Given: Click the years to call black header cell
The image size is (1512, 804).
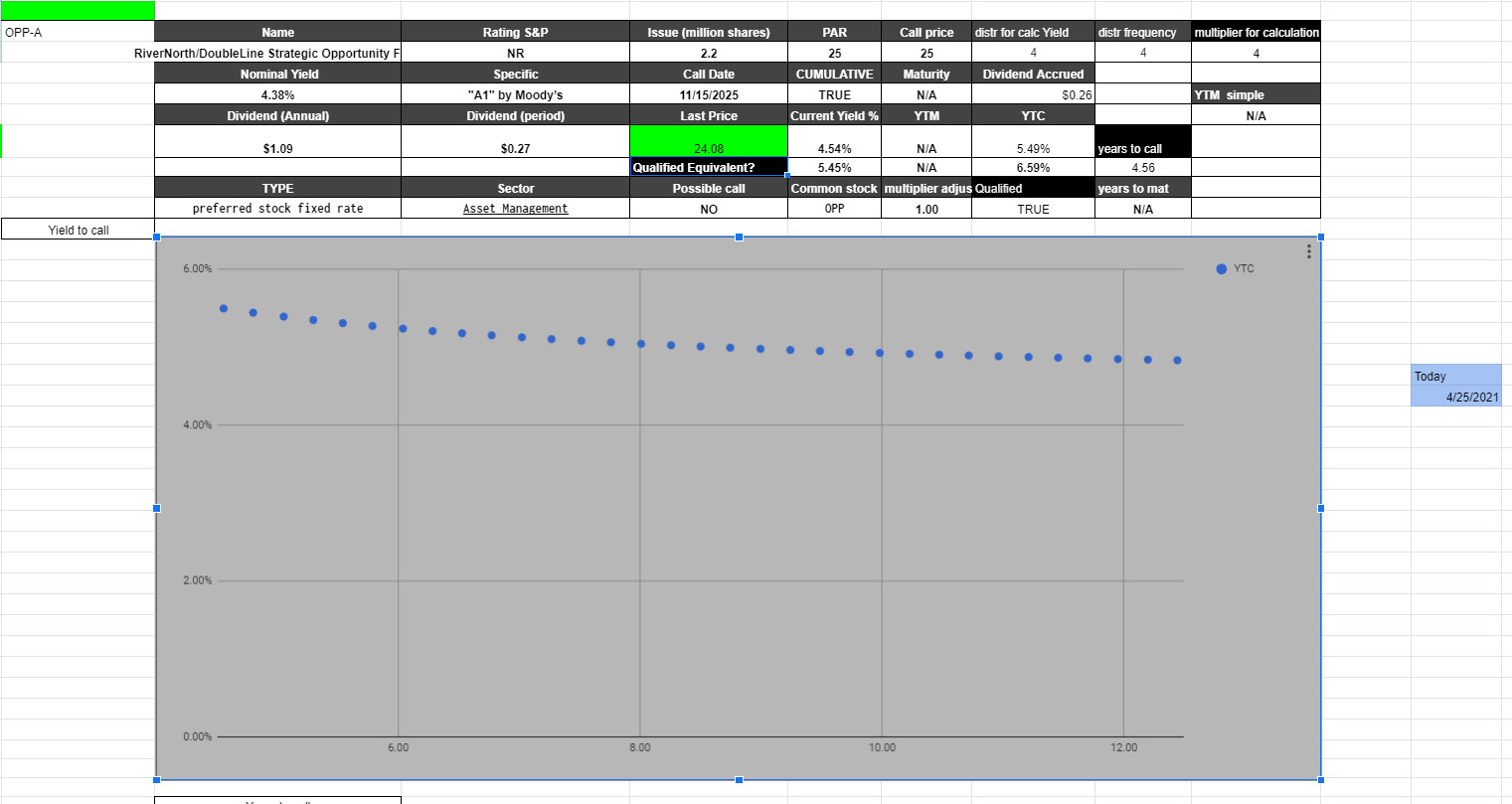Looking at the screenshot, I should pyautogui.click(x=1141, y=142).
